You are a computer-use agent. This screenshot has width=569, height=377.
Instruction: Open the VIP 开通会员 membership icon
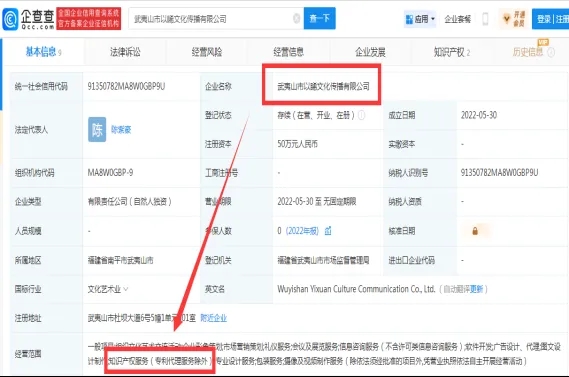513,19
